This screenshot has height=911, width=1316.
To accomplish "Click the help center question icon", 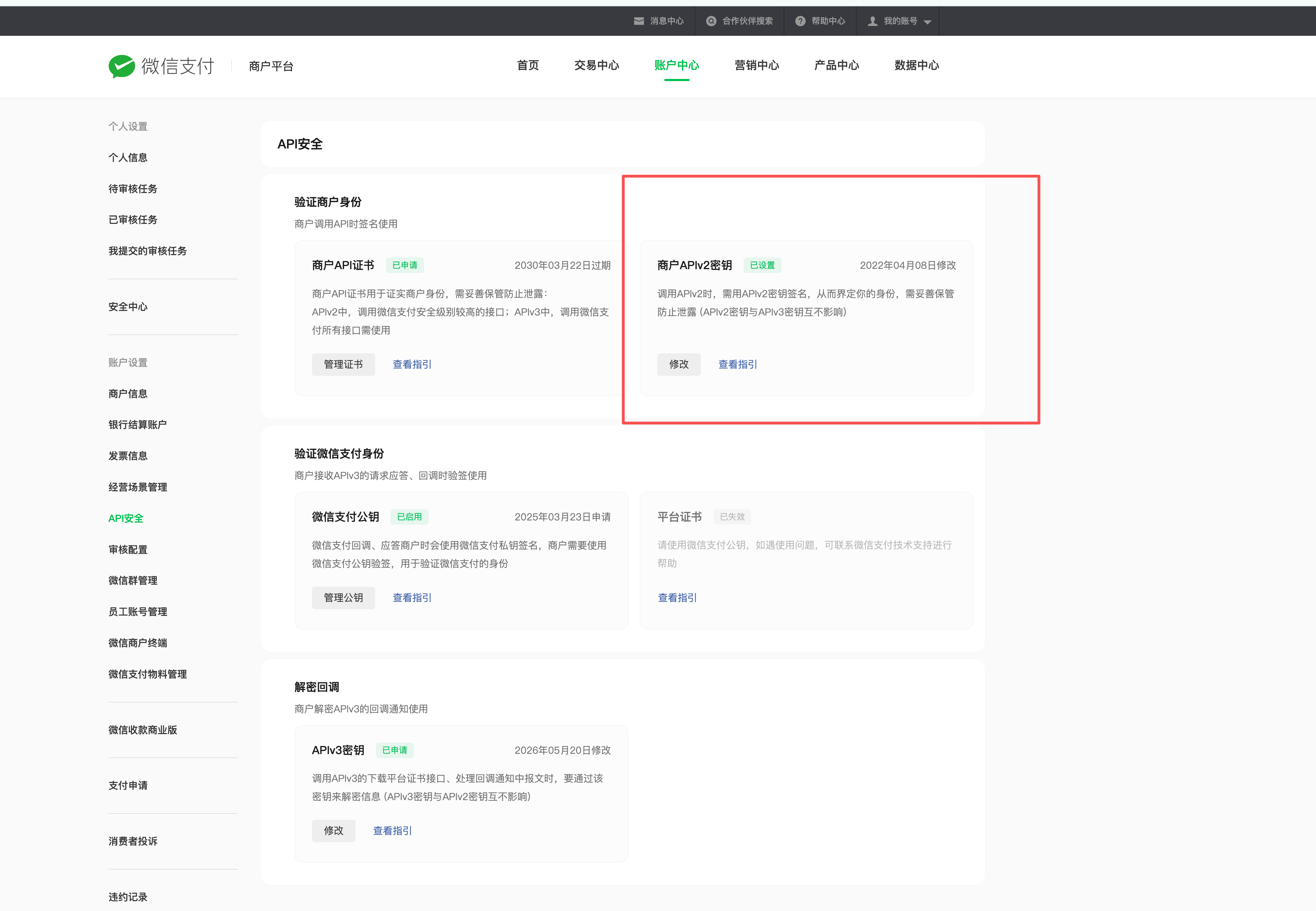I will click(800, 21).
